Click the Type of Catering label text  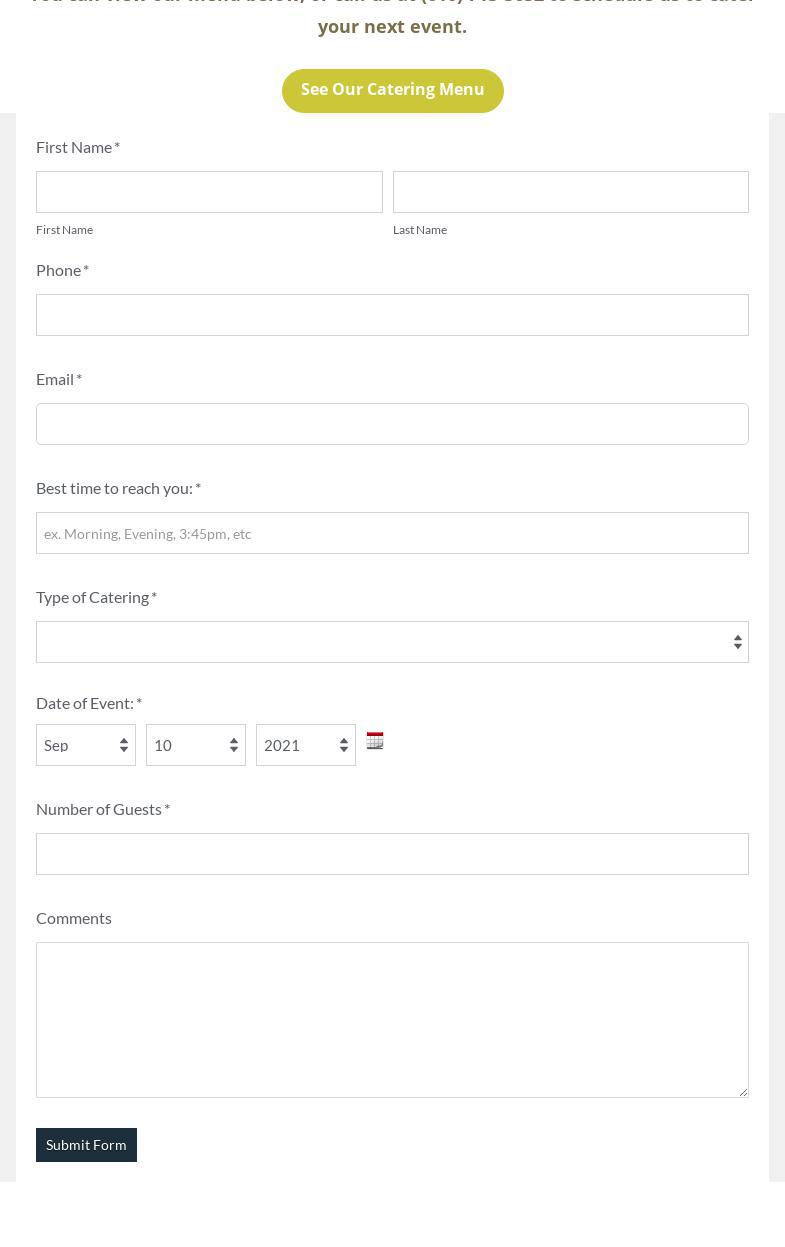point(92,597)
